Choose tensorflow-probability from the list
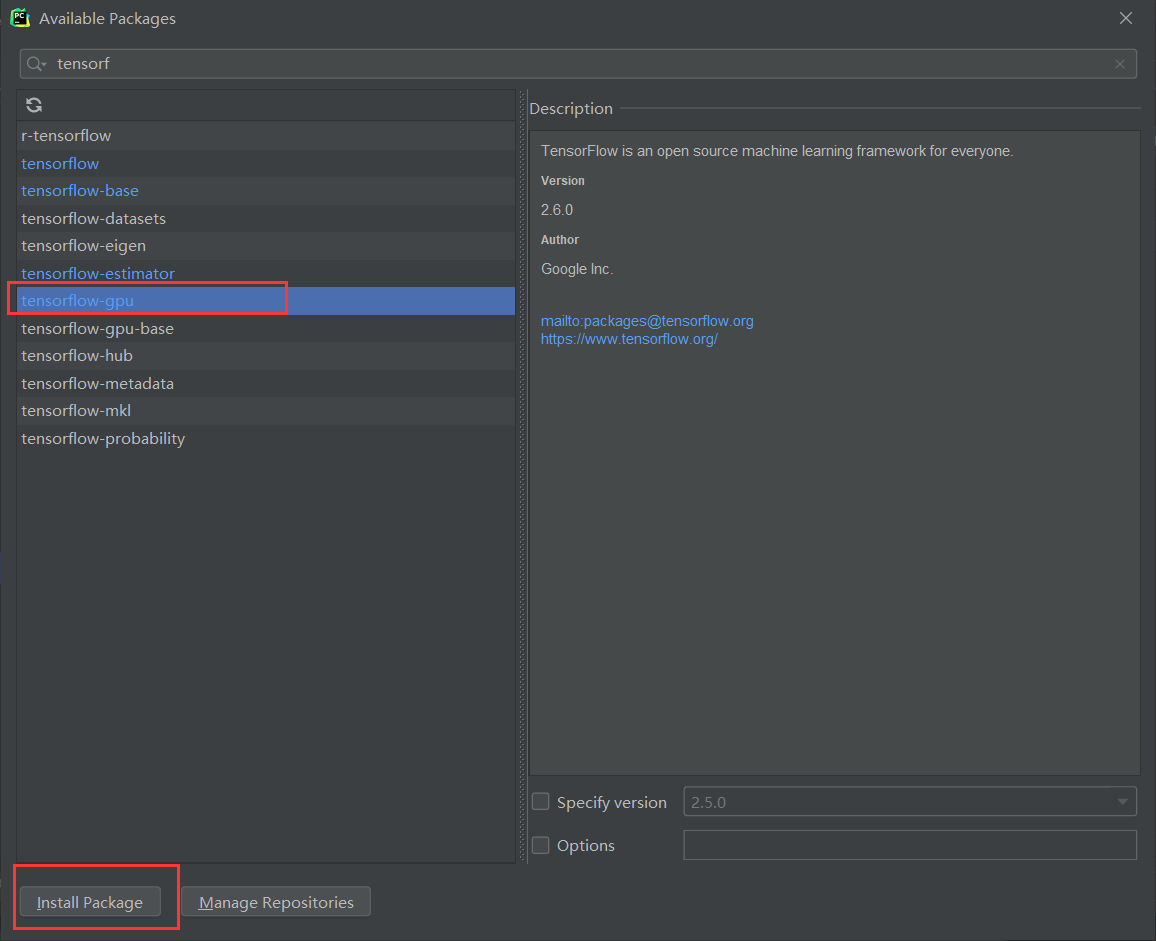 [x=103, y=438]
